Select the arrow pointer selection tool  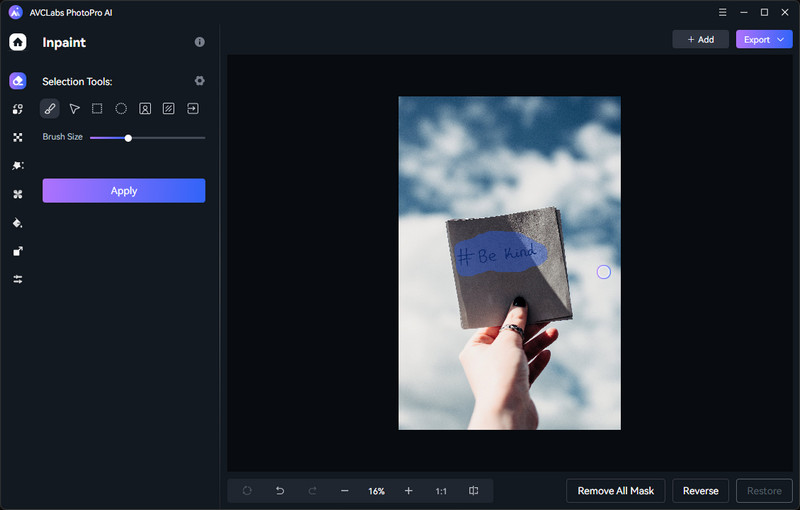(x=74, y=109)
